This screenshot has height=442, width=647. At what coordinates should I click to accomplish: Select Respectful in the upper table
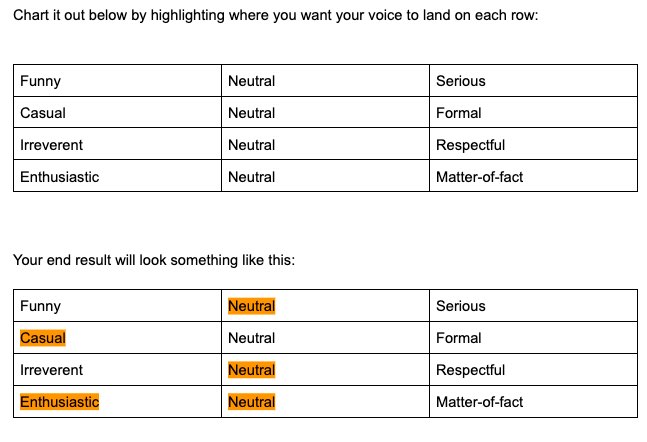coord(470,145)
